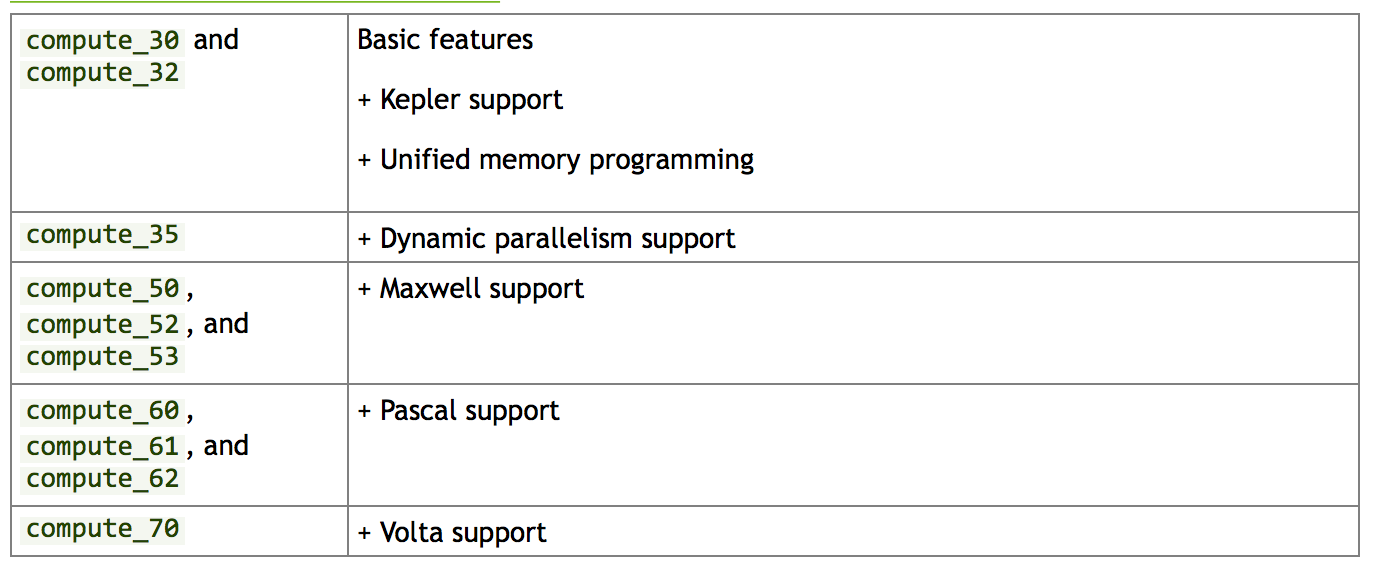Click the word 'and' after compute_61
This screenshot has width=1380, height=570.
226,446
